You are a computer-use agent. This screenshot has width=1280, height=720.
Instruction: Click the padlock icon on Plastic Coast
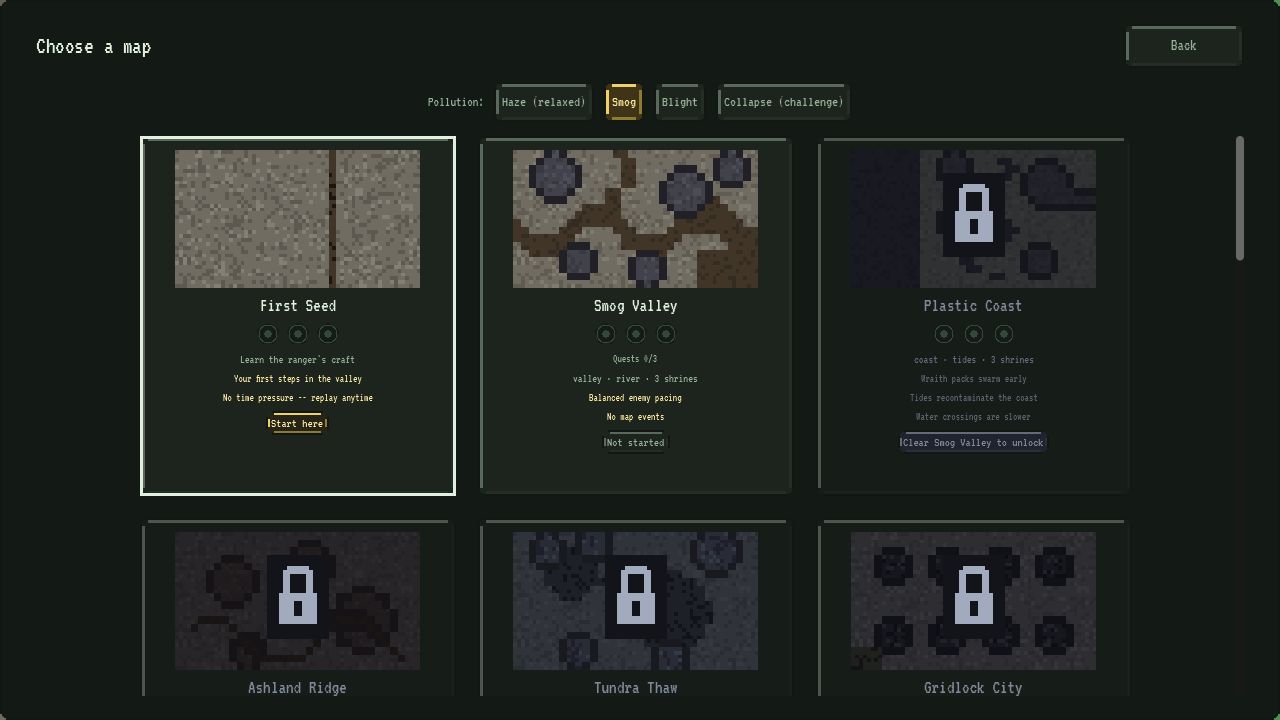click(973, 212)
